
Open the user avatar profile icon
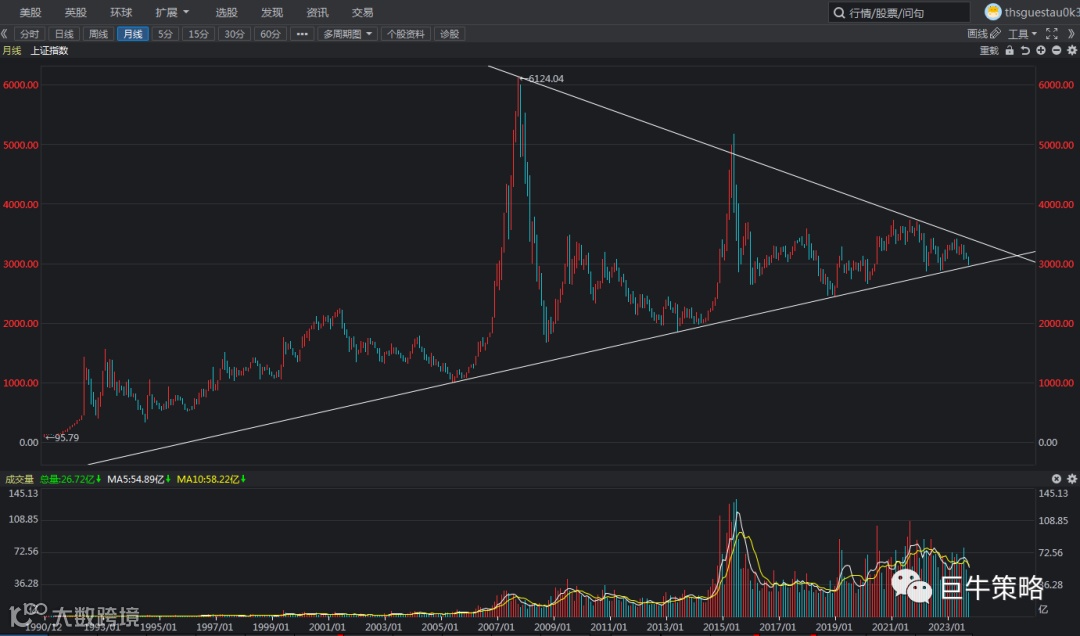point(993,12)
